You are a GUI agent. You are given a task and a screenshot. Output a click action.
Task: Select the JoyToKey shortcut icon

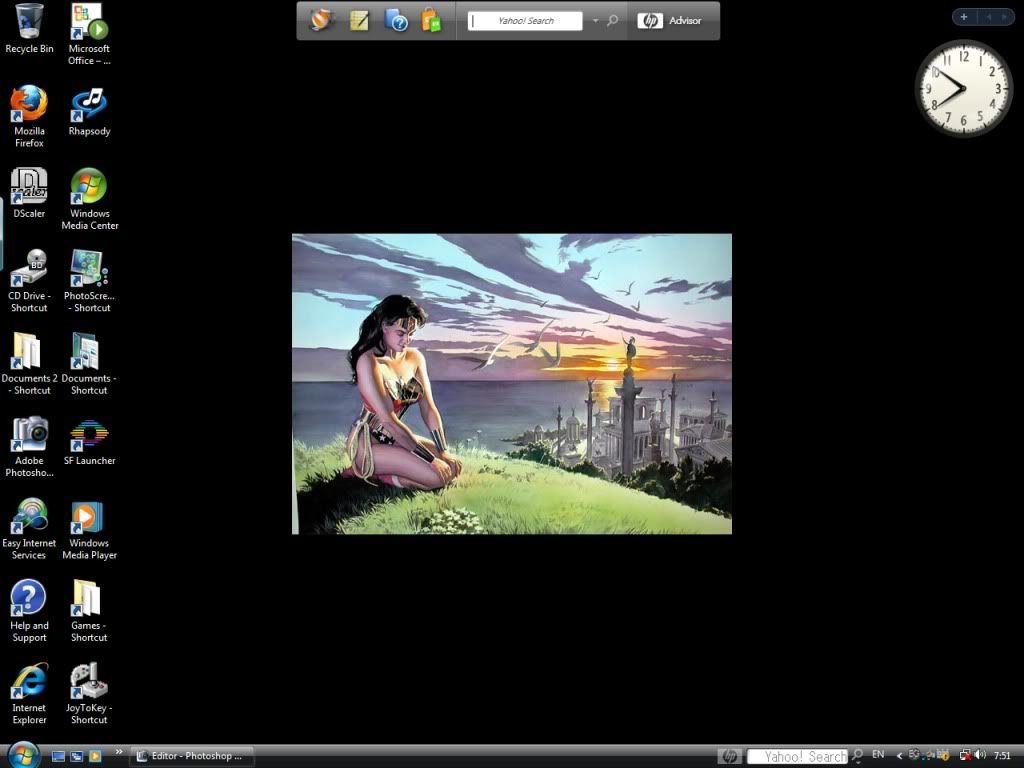(89, 694)
